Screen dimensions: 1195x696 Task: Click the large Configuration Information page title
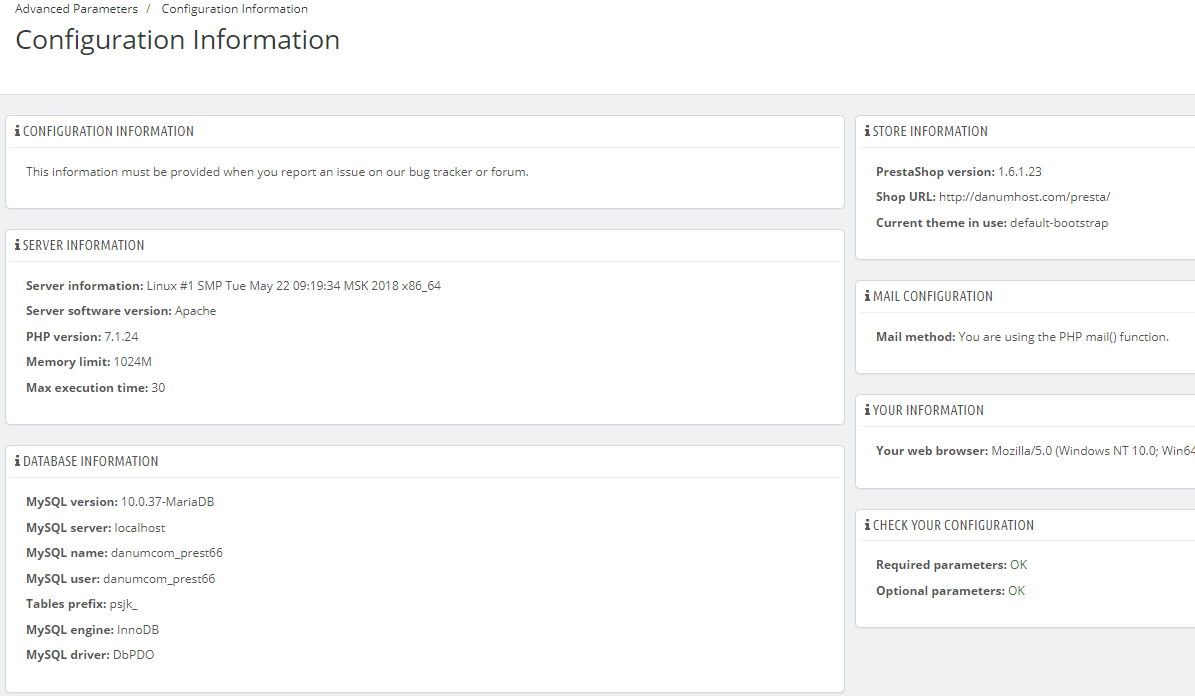pos(177,40)
